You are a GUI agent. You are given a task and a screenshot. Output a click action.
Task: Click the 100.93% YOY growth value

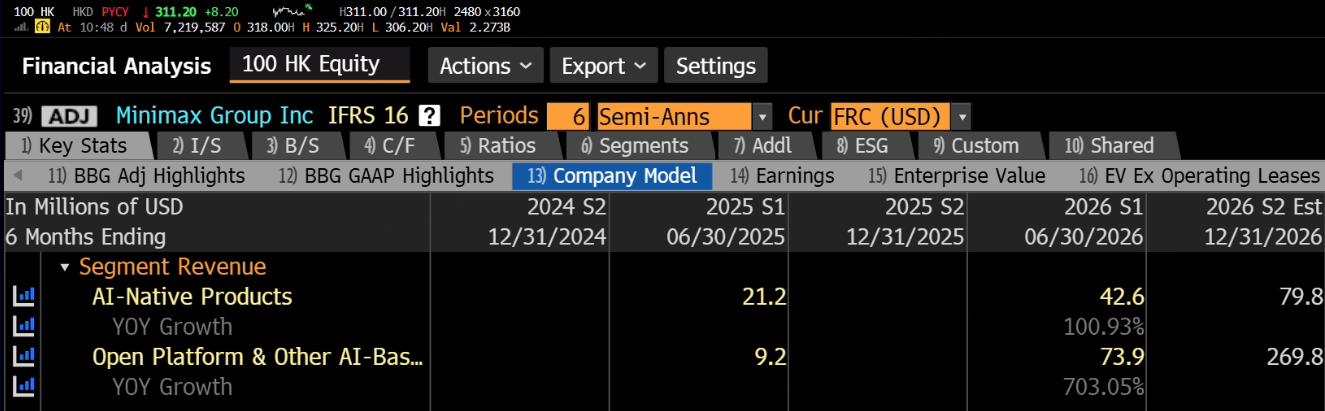(x=1105, y=327)
